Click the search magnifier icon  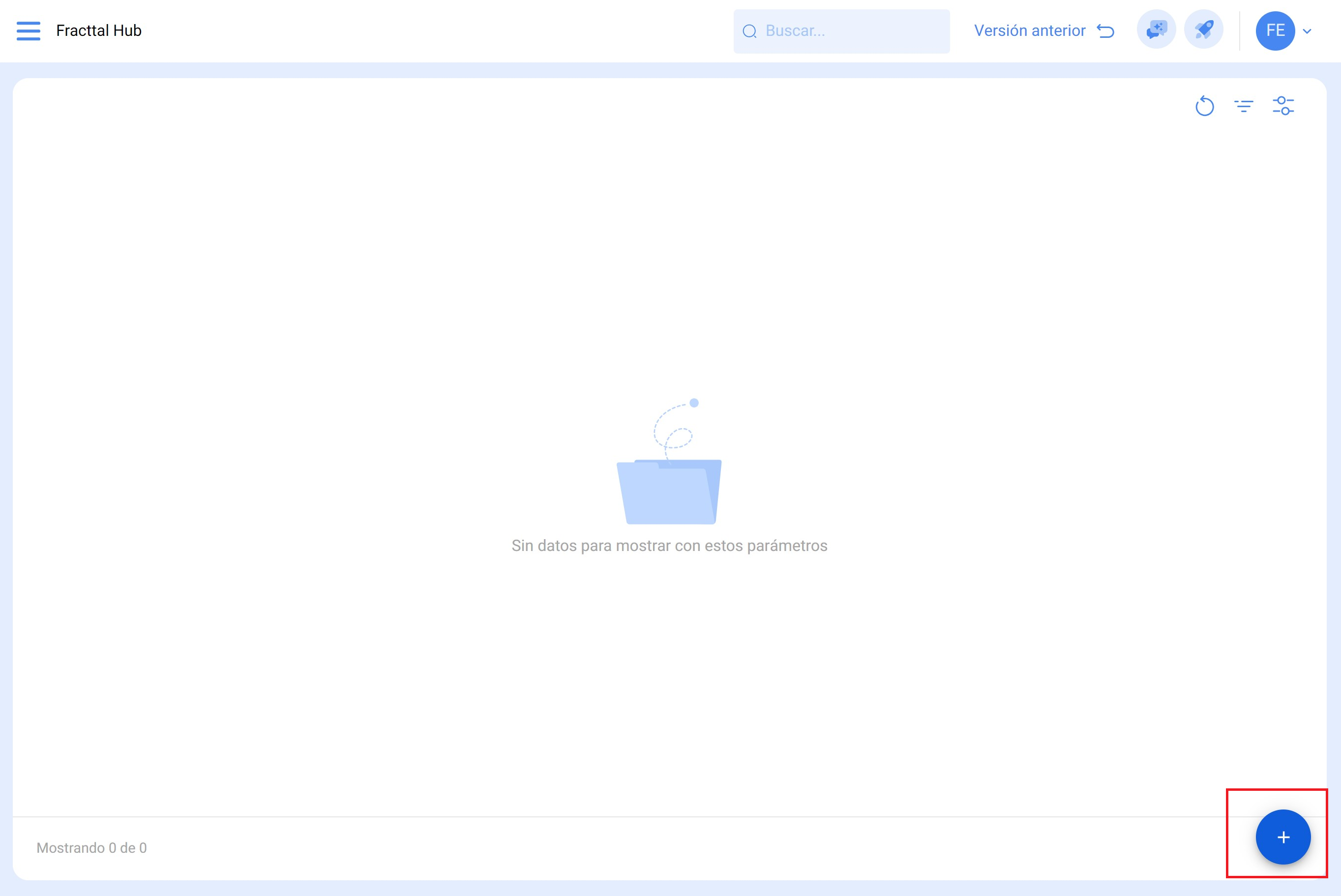coord(749,31)
